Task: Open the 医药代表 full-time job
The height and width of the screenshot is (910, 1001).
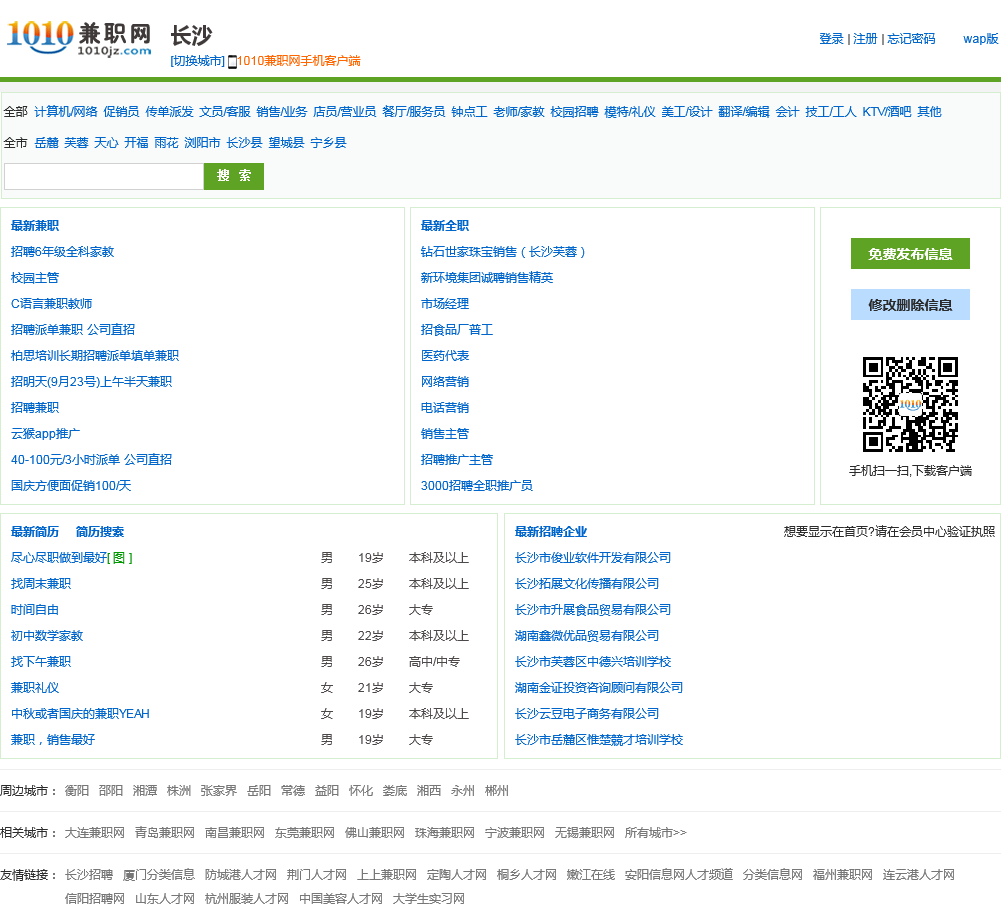Action: pyautogui.click(x=445, y=356)
